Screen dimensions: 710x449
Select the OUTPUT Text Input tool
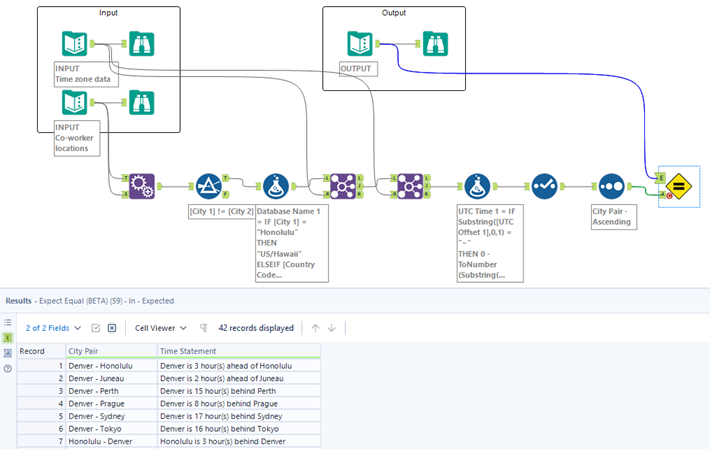[360, 43]
